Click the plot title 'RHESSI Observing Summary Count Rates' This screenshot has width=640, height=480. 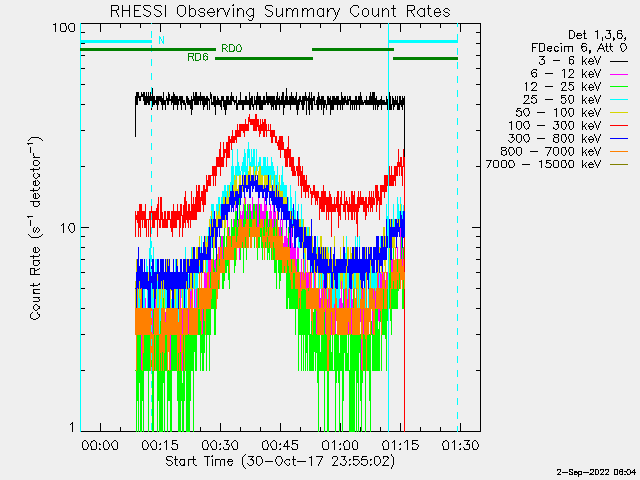coord(280,11)
